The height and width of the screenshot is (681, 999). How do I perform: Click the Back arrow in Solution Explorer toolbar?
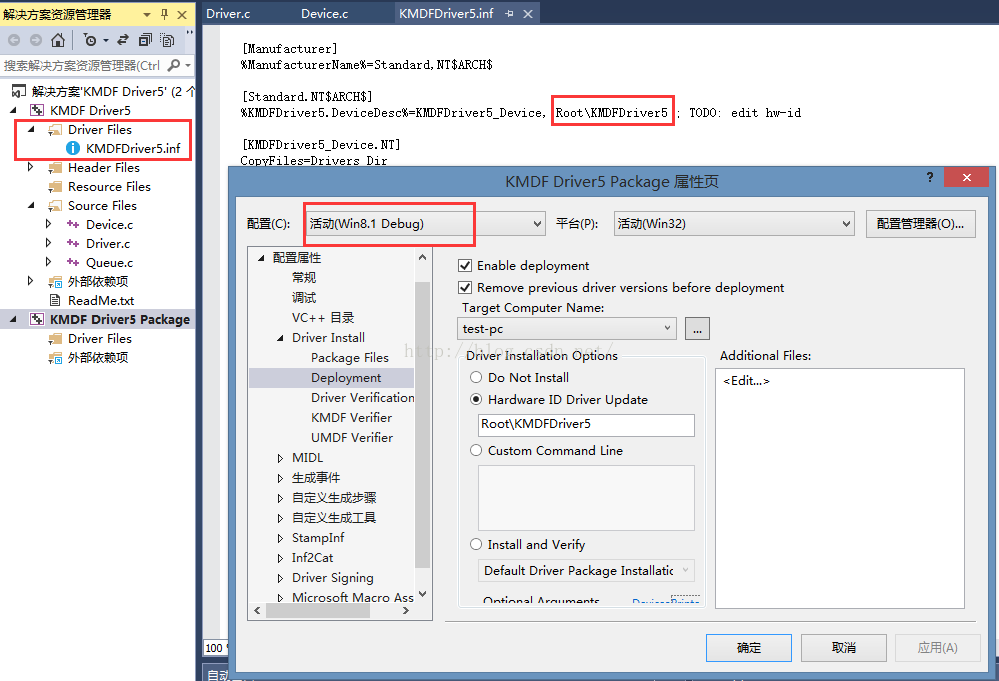[14, 40]
